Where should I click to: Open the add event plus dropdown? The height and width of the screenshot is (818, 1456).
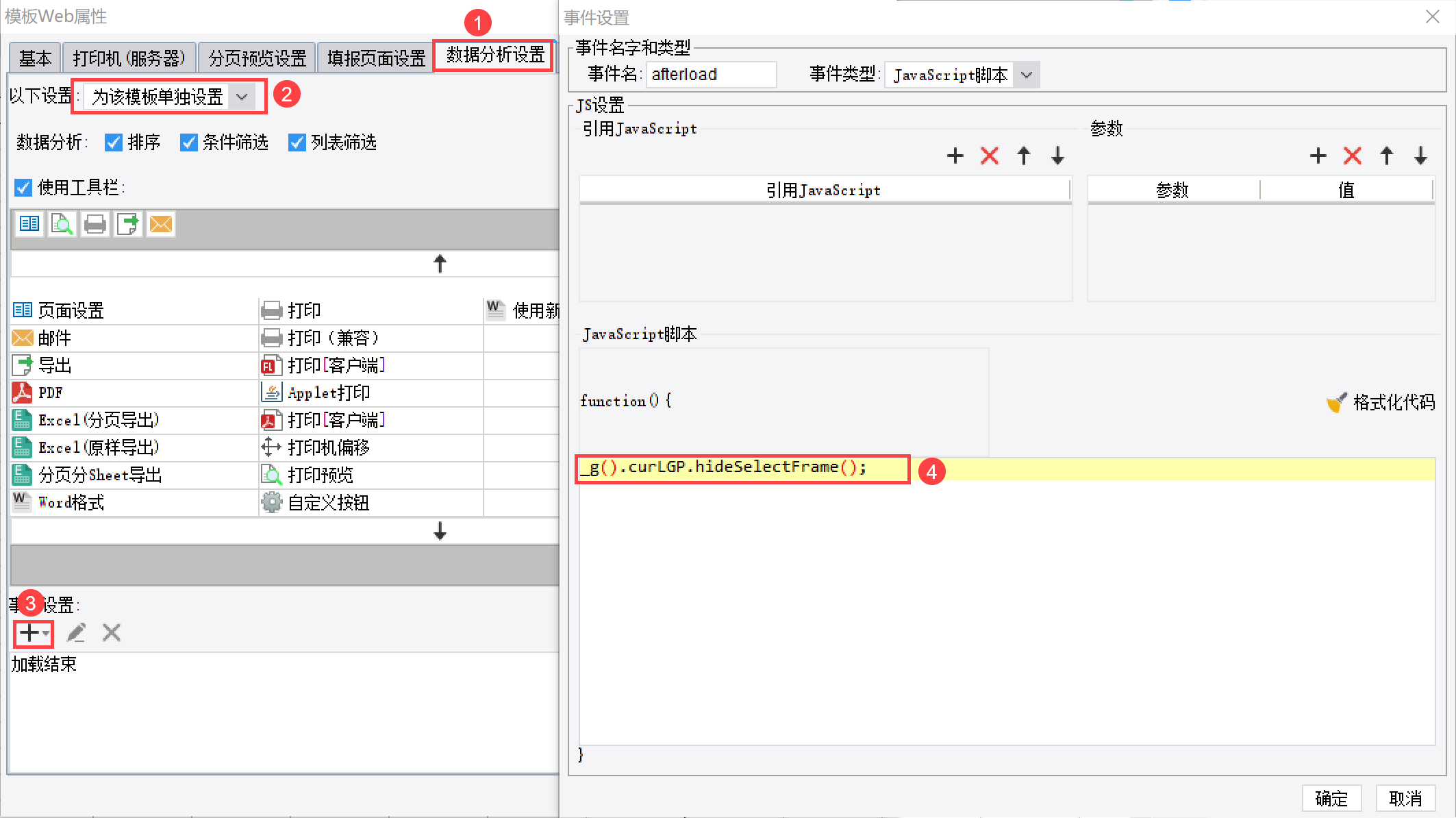pyautogui.click(x=33, y=632)
